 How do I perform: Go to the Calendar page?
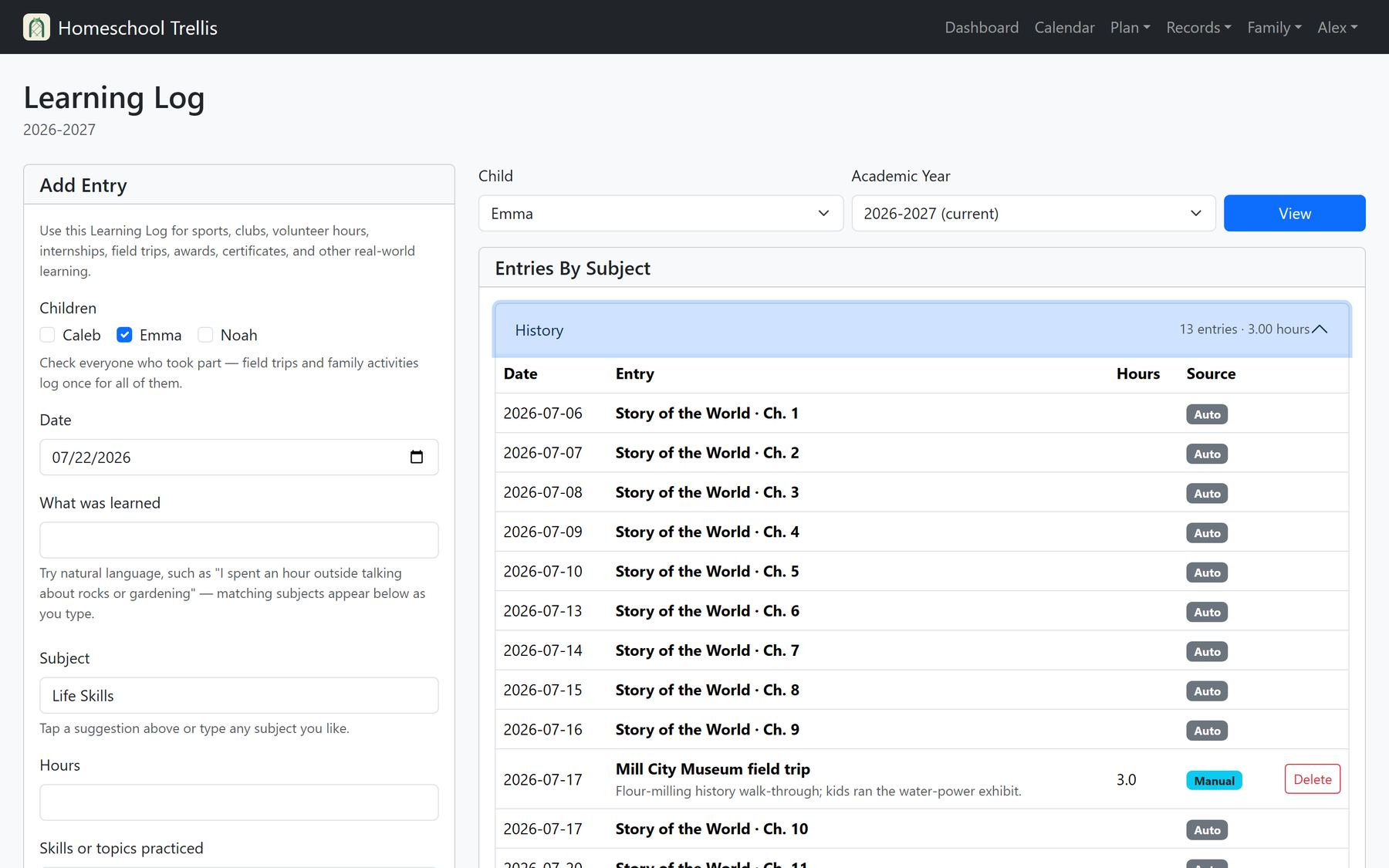[1064, 27]
